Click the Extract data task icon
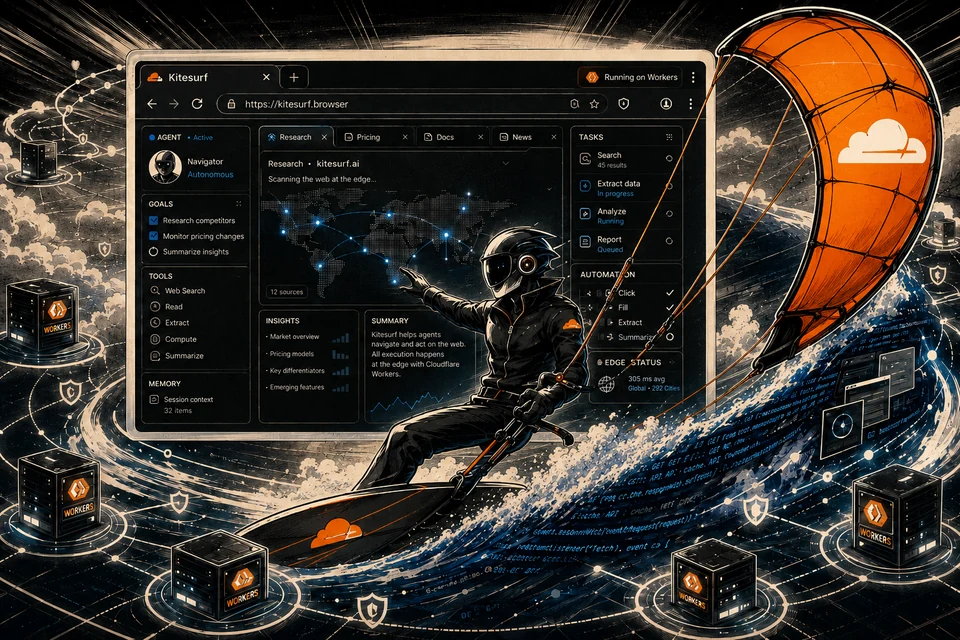The height and width of the screenshot is (640, 960). point(585,186)
